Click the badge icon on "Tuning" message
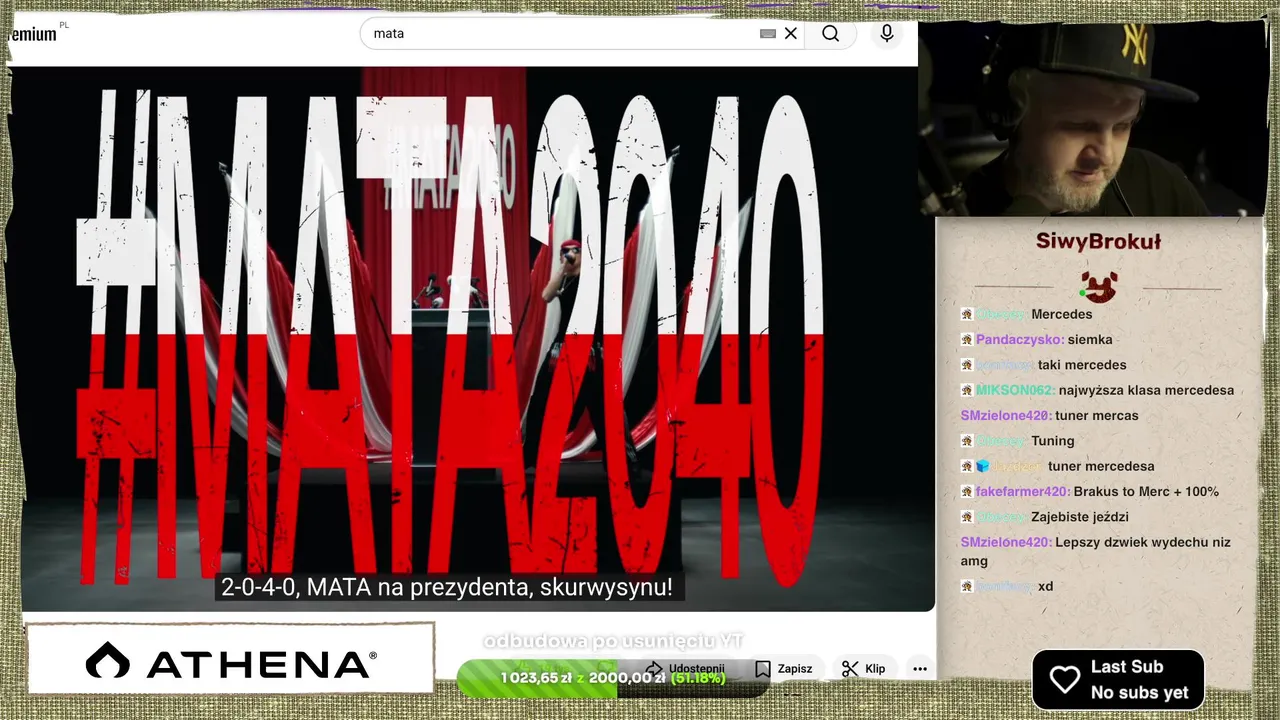The image size is (1280, 720). tap(967, 441)
